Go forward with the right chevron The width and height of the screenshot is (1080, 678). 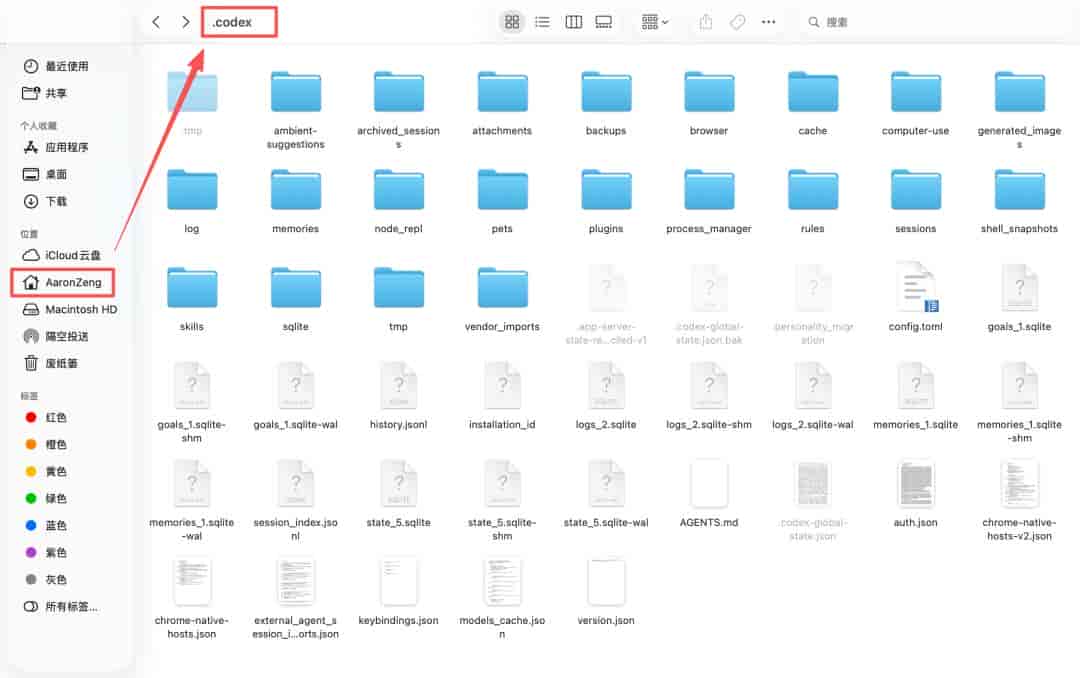pyautogui.click(x=185, y=22)
